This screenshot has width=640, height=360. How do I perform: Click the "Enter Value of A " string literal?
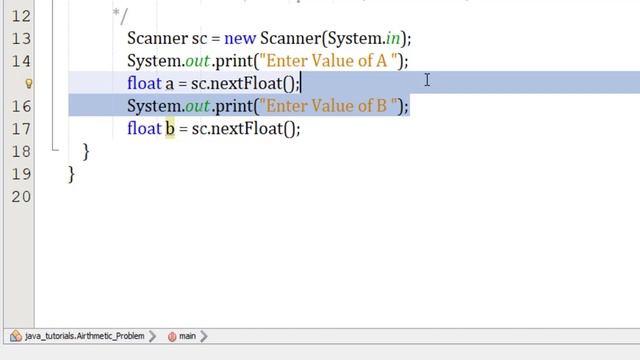click(x=329, y=61)
